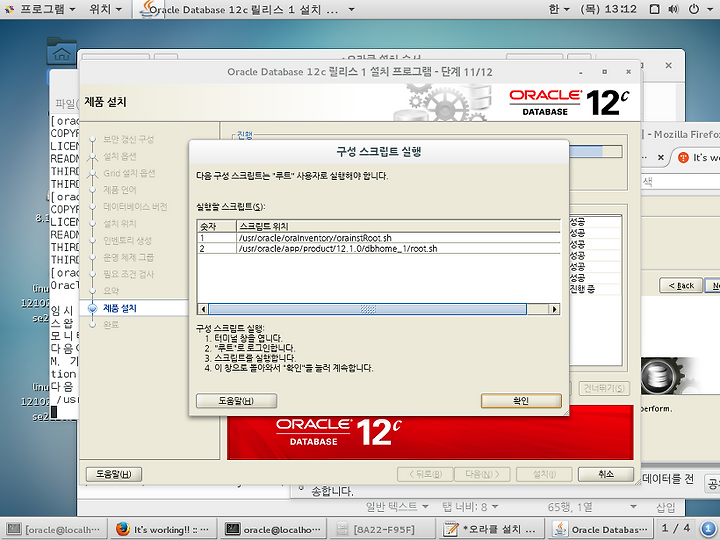720x540 pixels.
Task: Select the 보안 갱신 구성 step in sidebar
Action: [x=128, y=139]
